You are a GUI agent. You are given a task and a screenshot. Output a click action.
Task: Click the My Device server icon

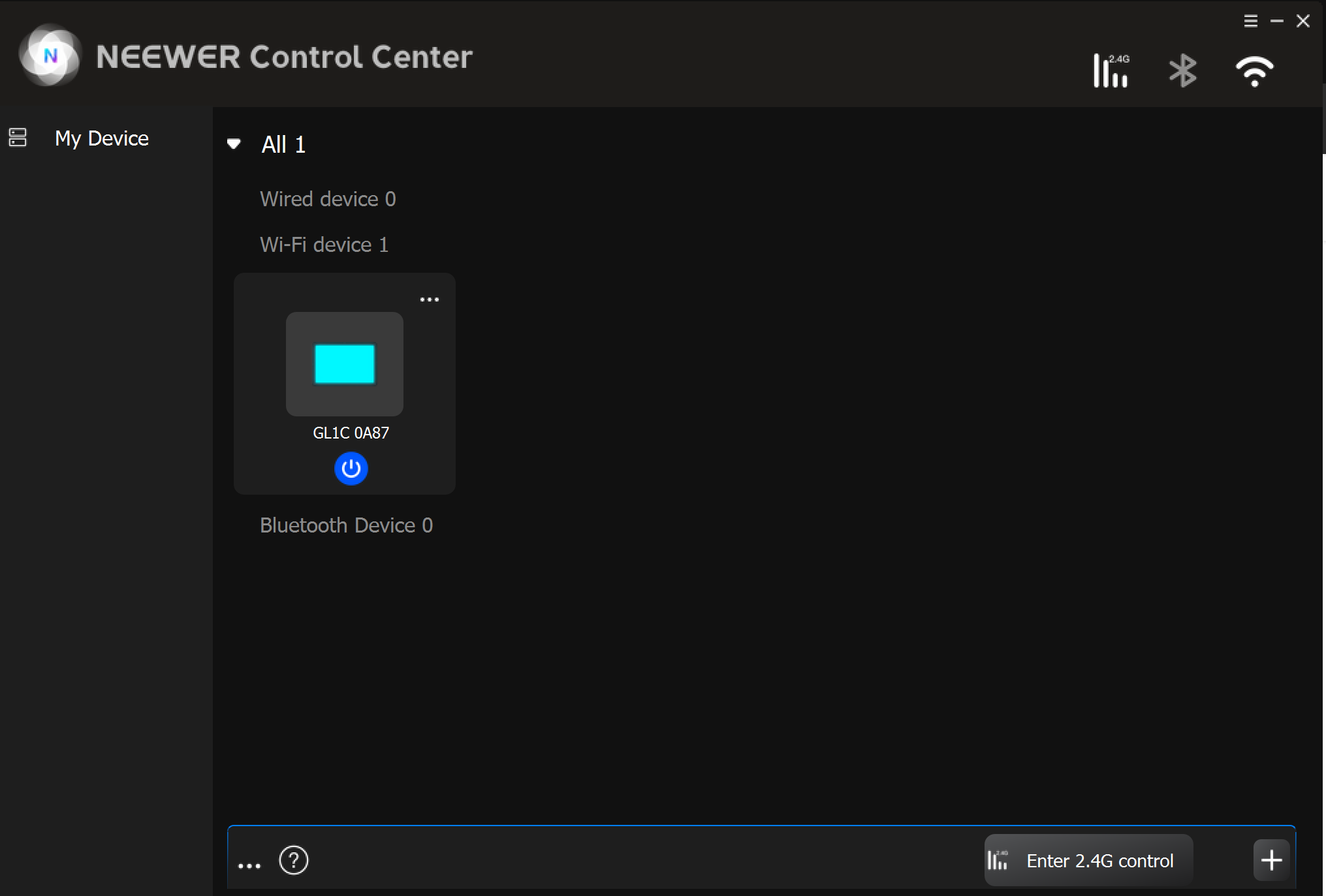pos(18,138)
